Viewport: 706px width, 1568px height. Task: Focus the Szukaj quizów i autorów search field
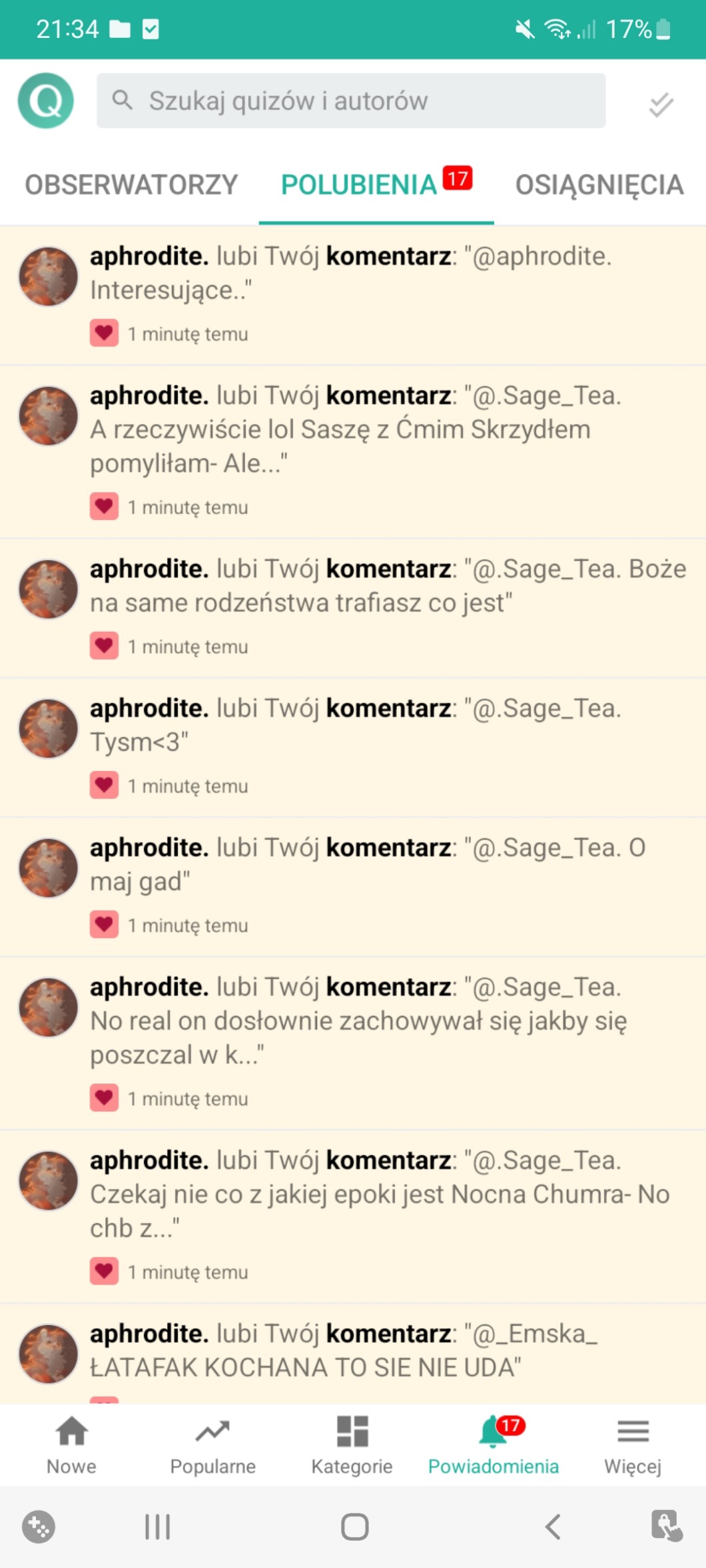(x=351, y=101)
